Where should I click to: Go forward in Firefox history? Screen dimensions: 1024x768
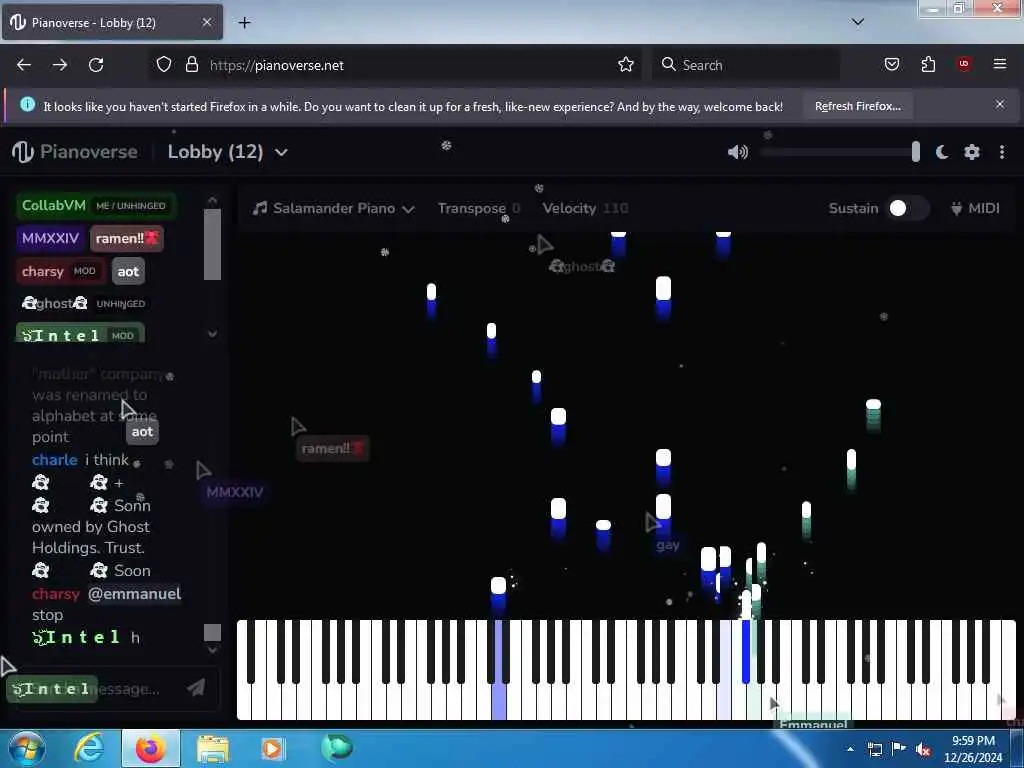coord(60,65)
